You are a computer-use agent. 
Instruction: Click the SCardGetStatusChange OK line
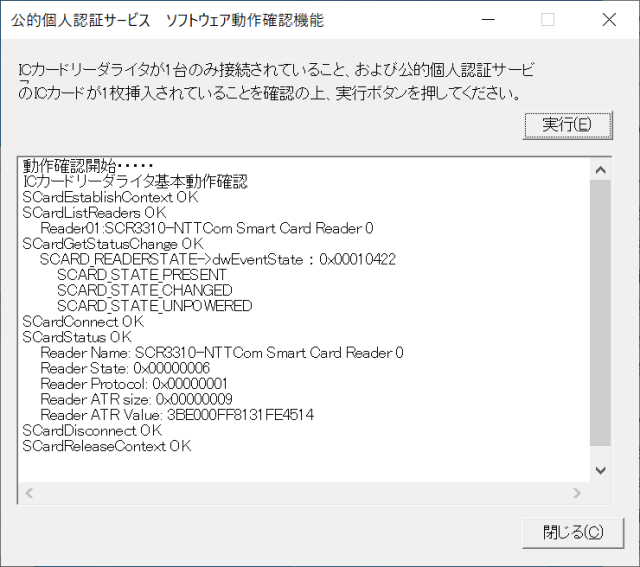click(x=113, y=244)
